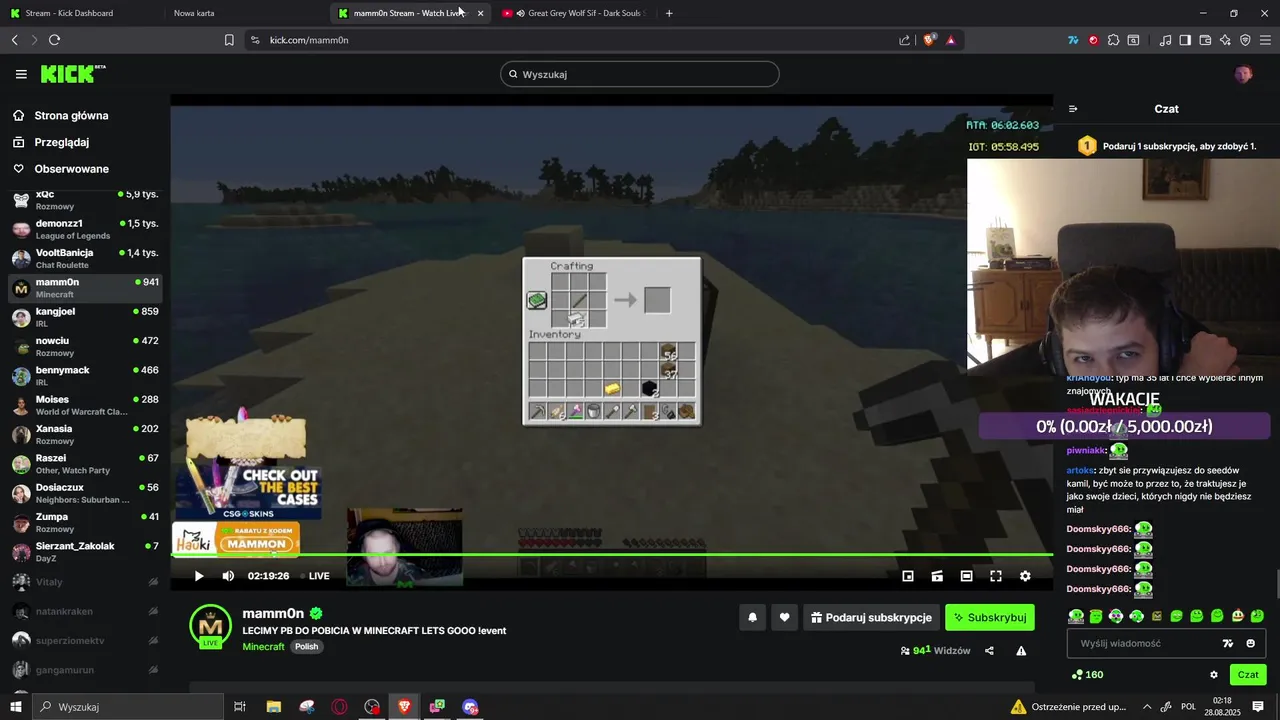Seek on the green video progress bar

pyautogui.click(x=612, y=555)
